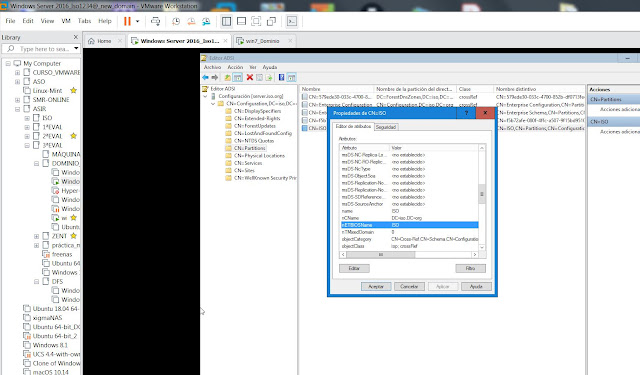
Task: Toggle VMware full screen mode icon
Action: pos(256,21)
